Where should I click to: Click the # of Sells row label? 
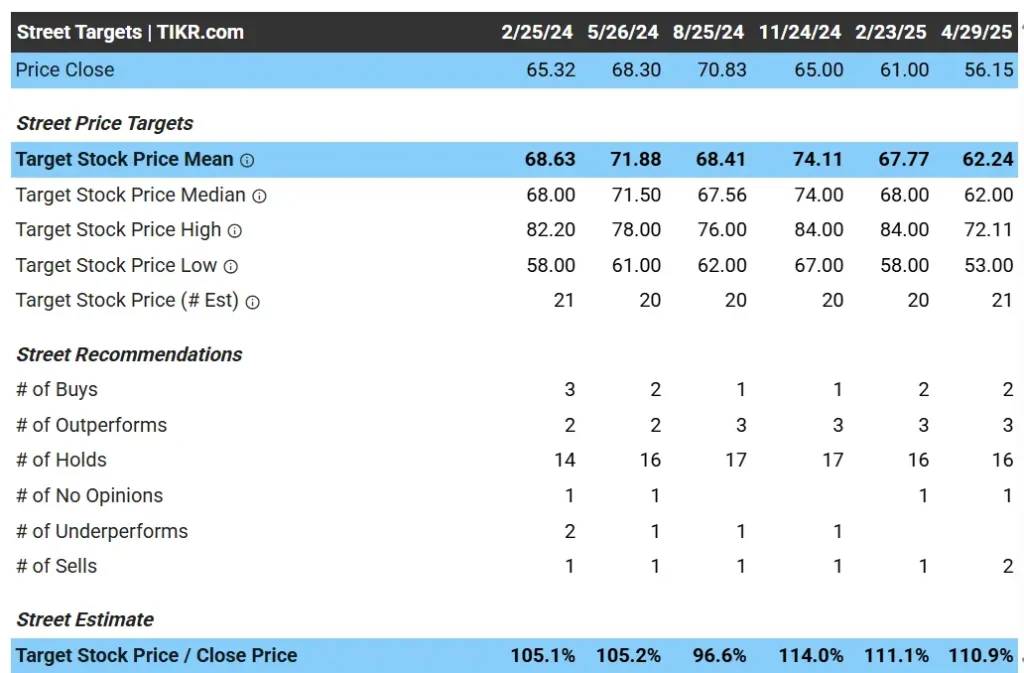56,567
